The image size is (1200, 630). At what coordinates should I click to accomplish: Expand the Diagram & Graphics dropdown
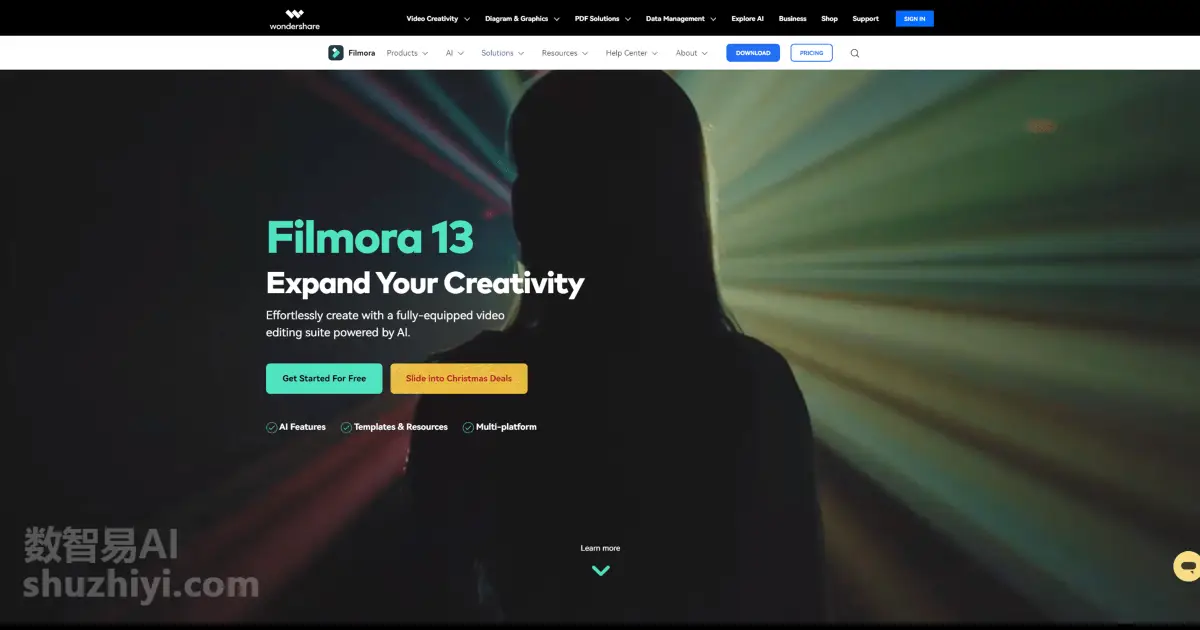[x=522, y=19]
